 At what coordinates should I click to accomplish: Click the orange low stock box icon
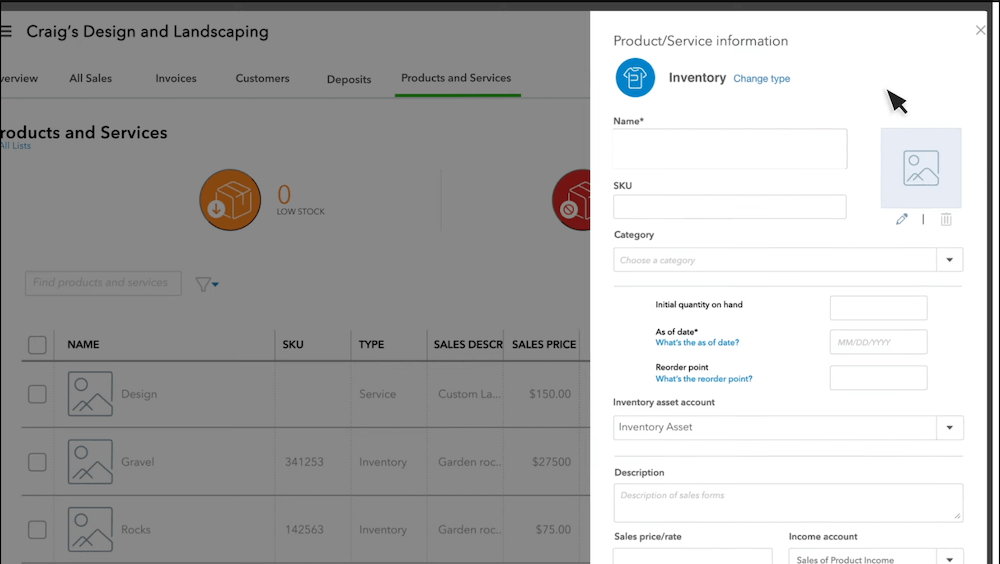pyautogui.click(x=230, y=200)
